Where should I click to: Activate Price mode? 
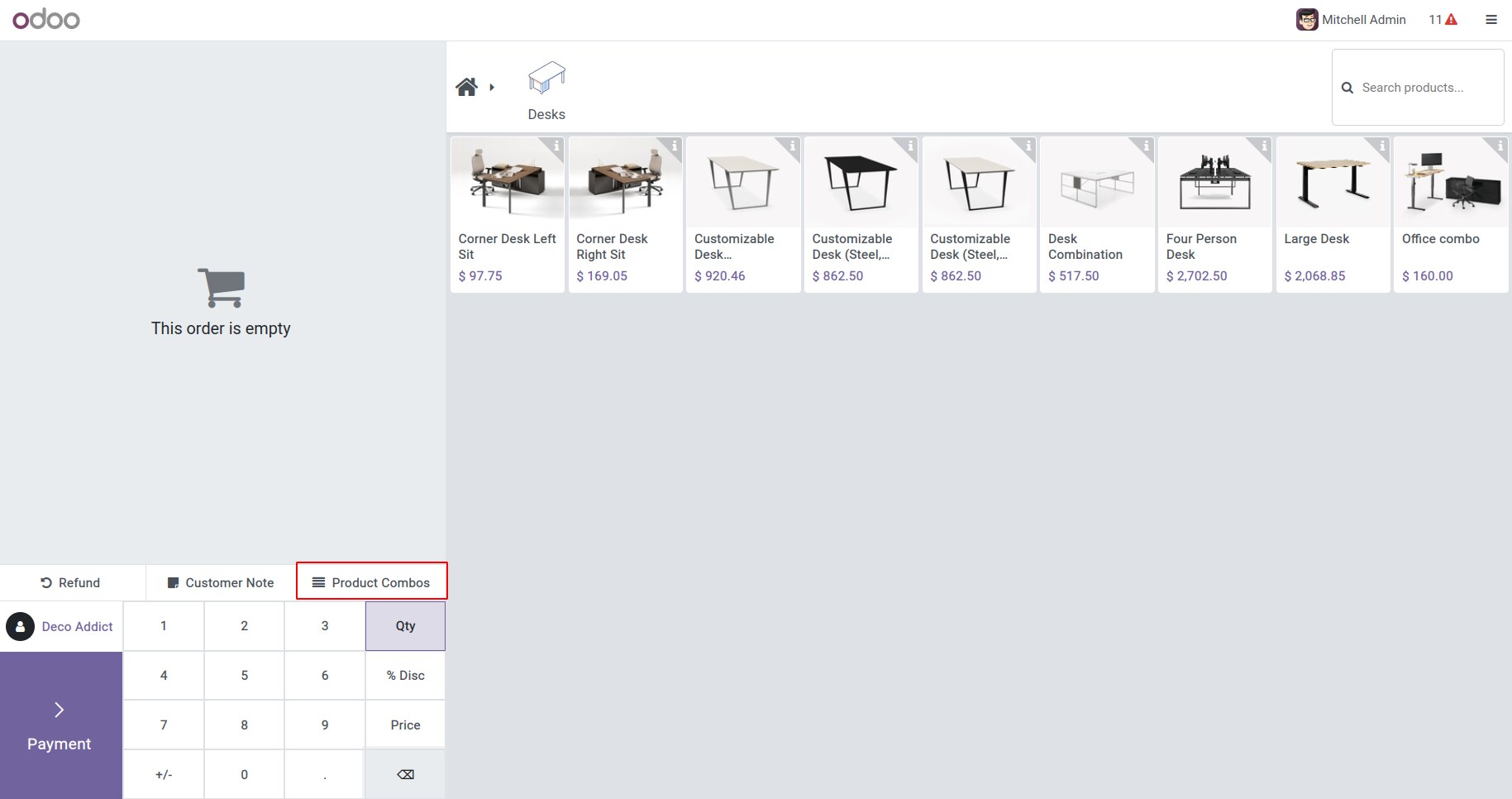pos(405,725)
